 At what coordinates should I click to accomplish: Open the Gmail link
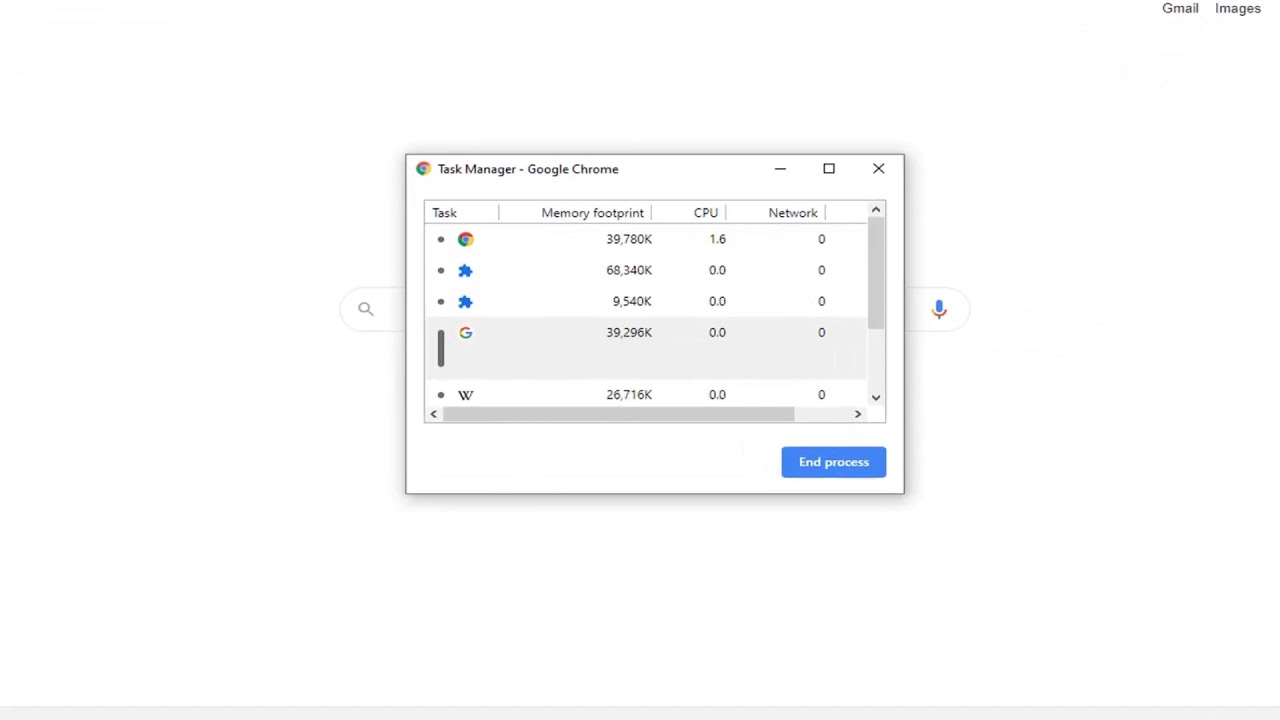click(x=1180, y=8)
